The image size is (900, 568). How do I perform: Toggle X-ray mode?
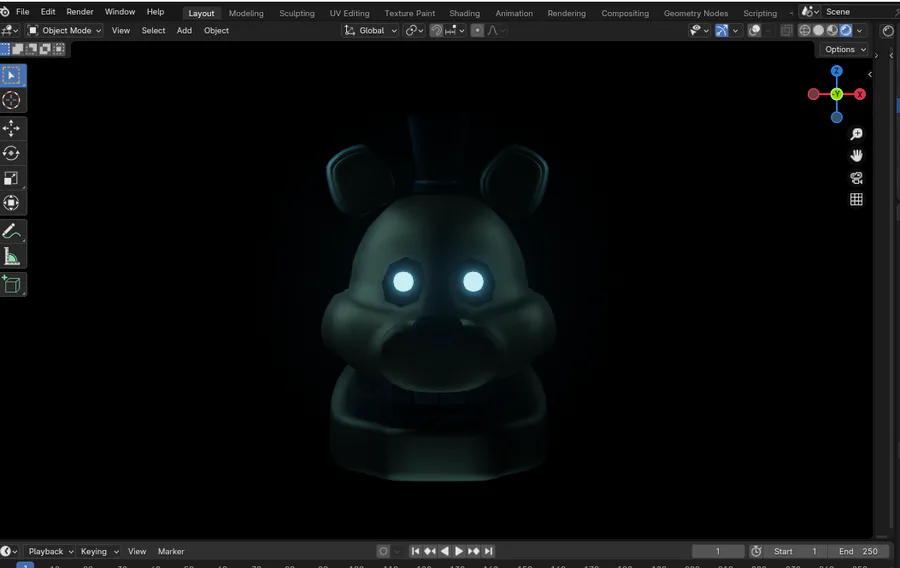787,30
